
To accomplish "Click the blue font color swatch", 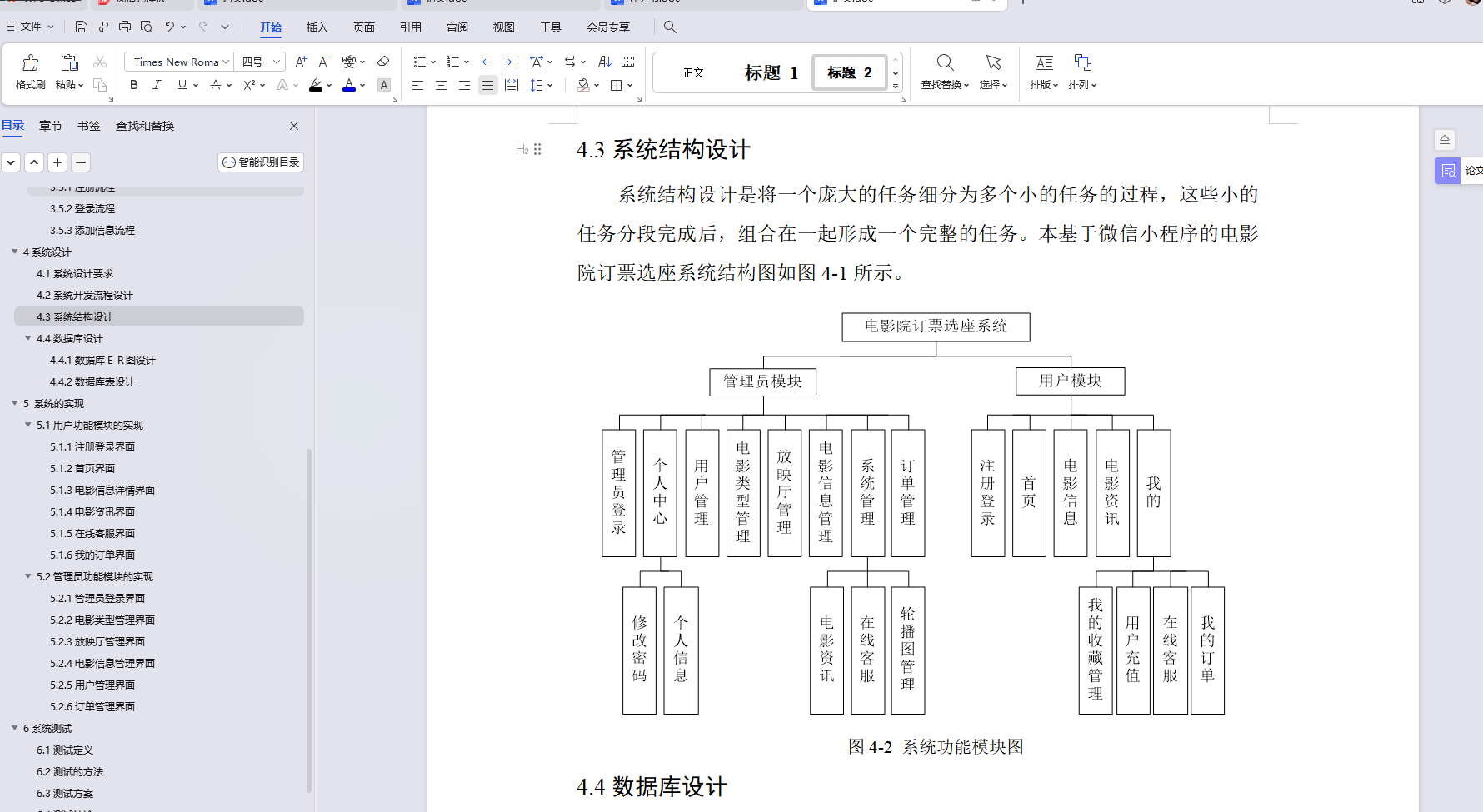I will point(349,85).
